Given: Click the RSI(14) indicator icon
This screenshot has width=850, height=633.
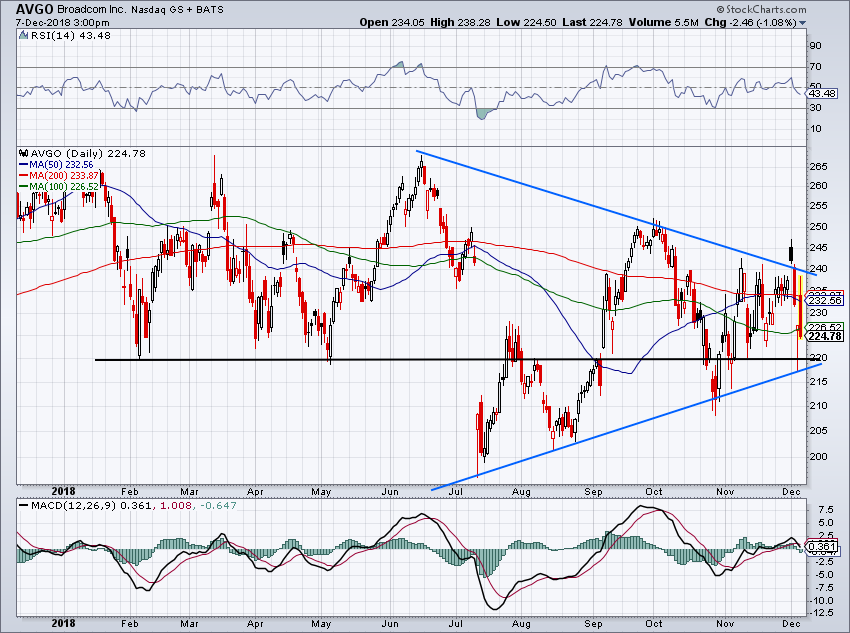Looking at the screenshot, I should (23, 36).
